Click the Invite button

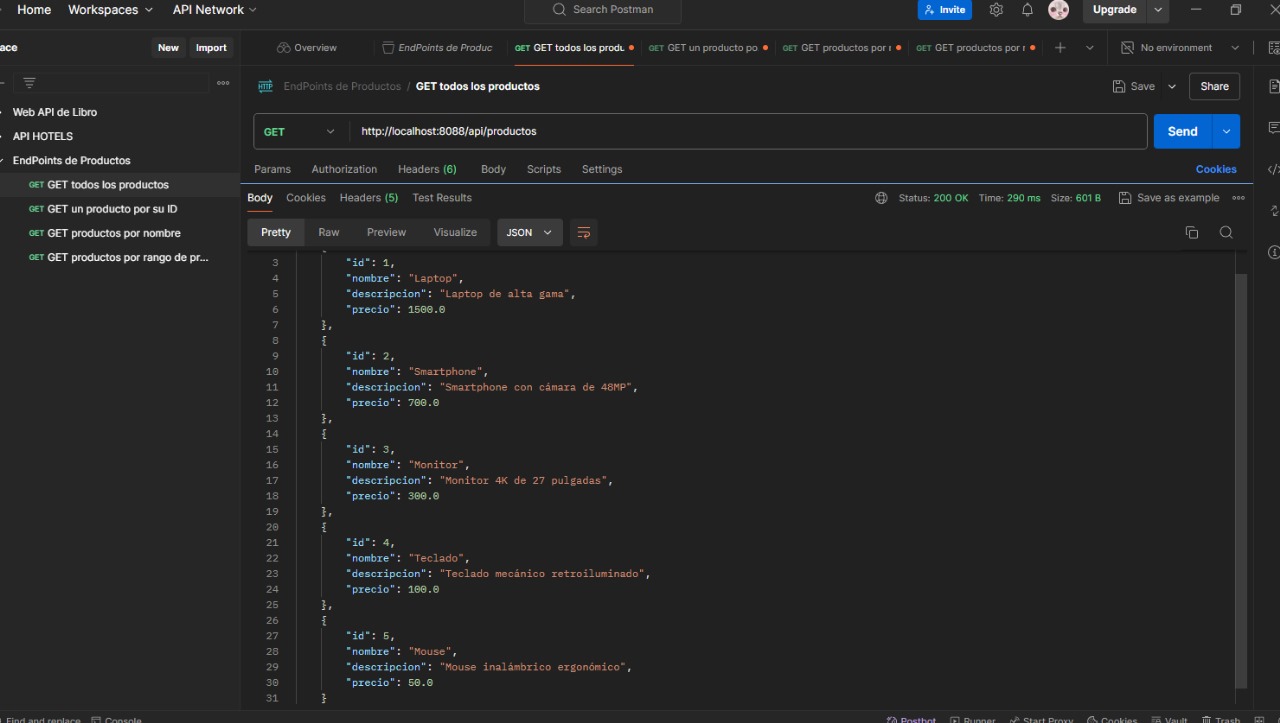945,10
